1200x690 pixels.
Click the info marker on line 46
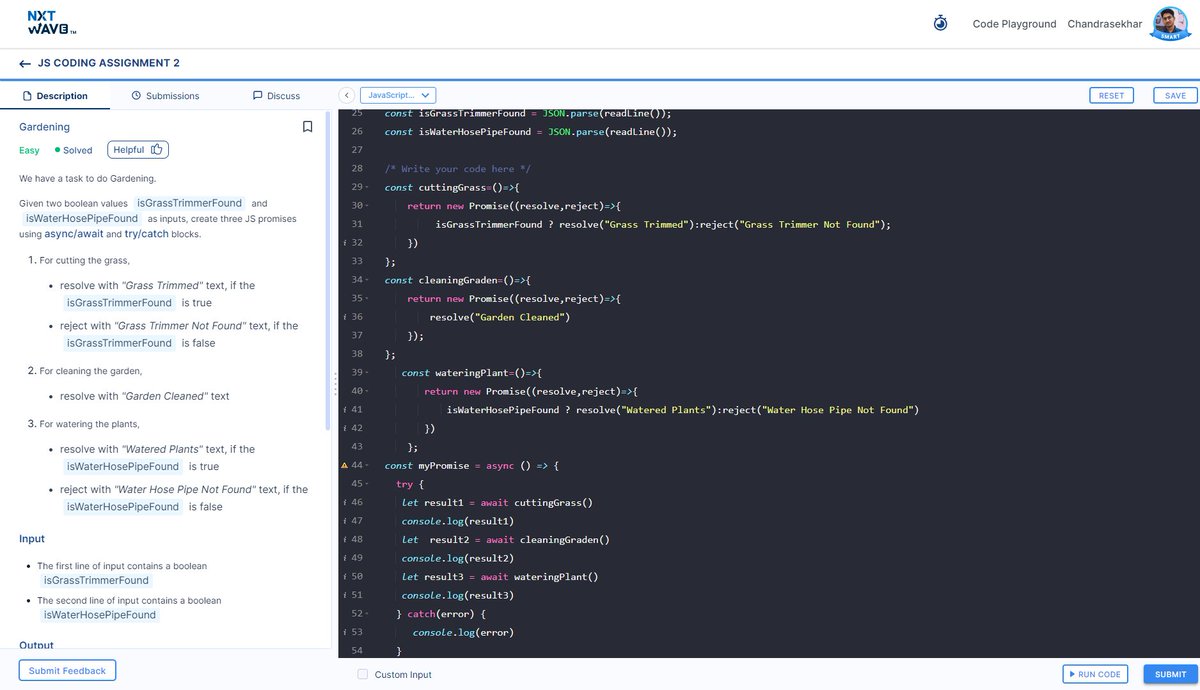[345, 503]
